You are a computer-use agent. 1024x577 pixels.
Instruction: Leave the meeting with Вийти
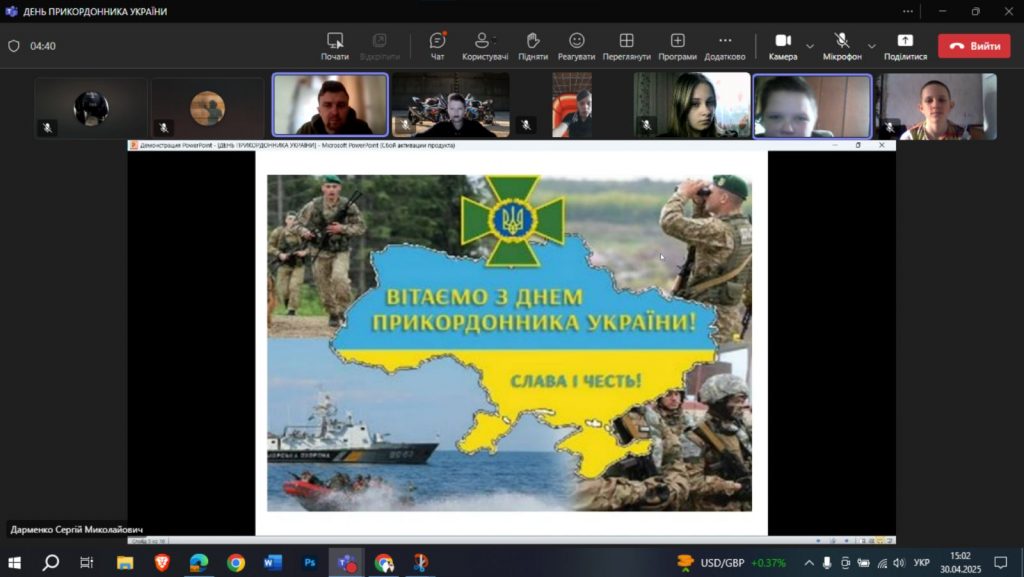(x=974, y=46)
